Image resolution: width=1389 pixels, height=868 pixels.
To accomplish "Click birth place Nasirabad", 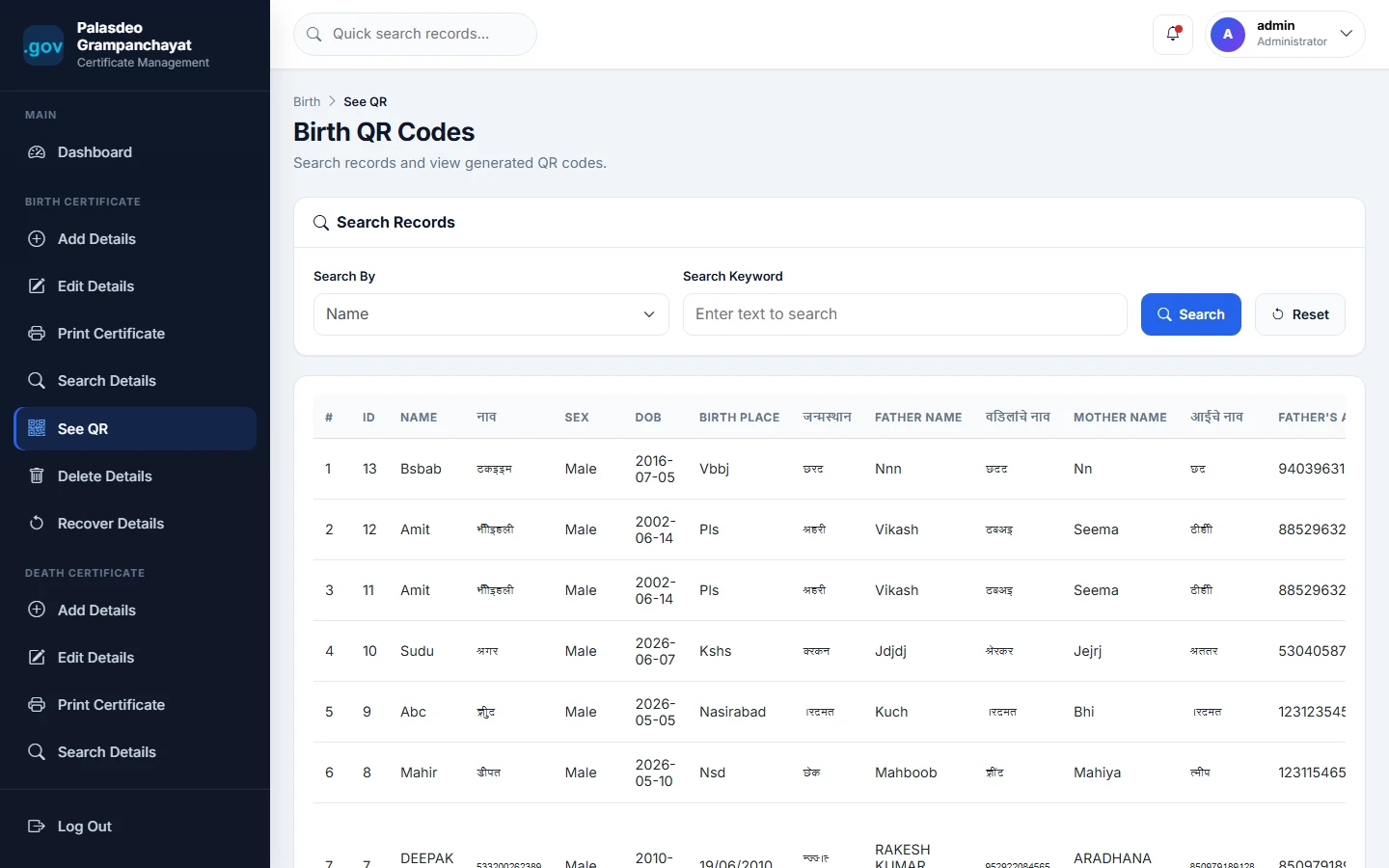I will click(733, 712).
